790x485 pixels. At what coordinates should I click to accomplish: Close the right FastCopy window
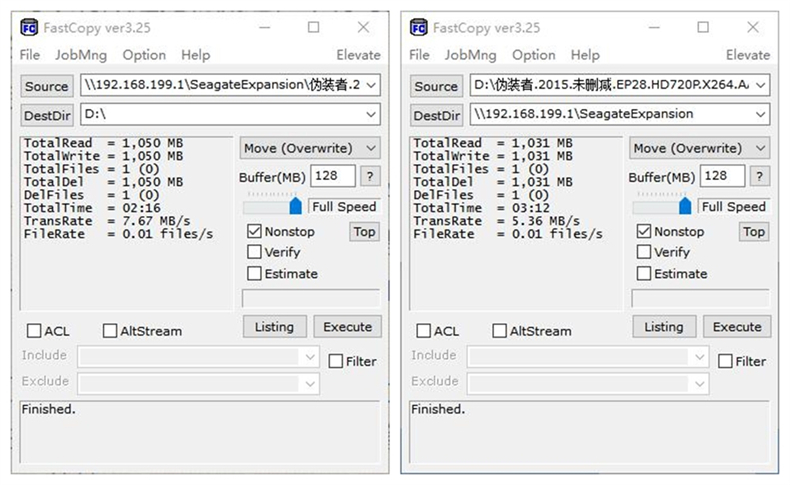coord(752,27)
